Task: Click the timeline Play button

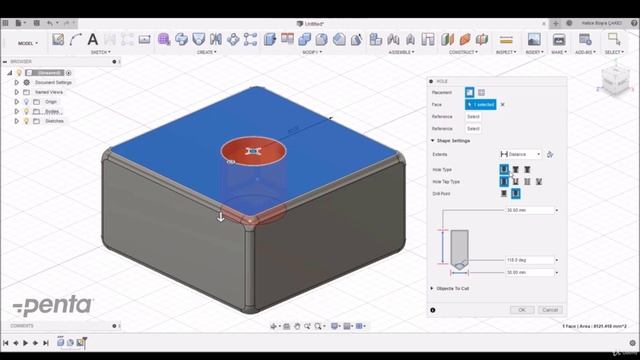Action: 25,343
